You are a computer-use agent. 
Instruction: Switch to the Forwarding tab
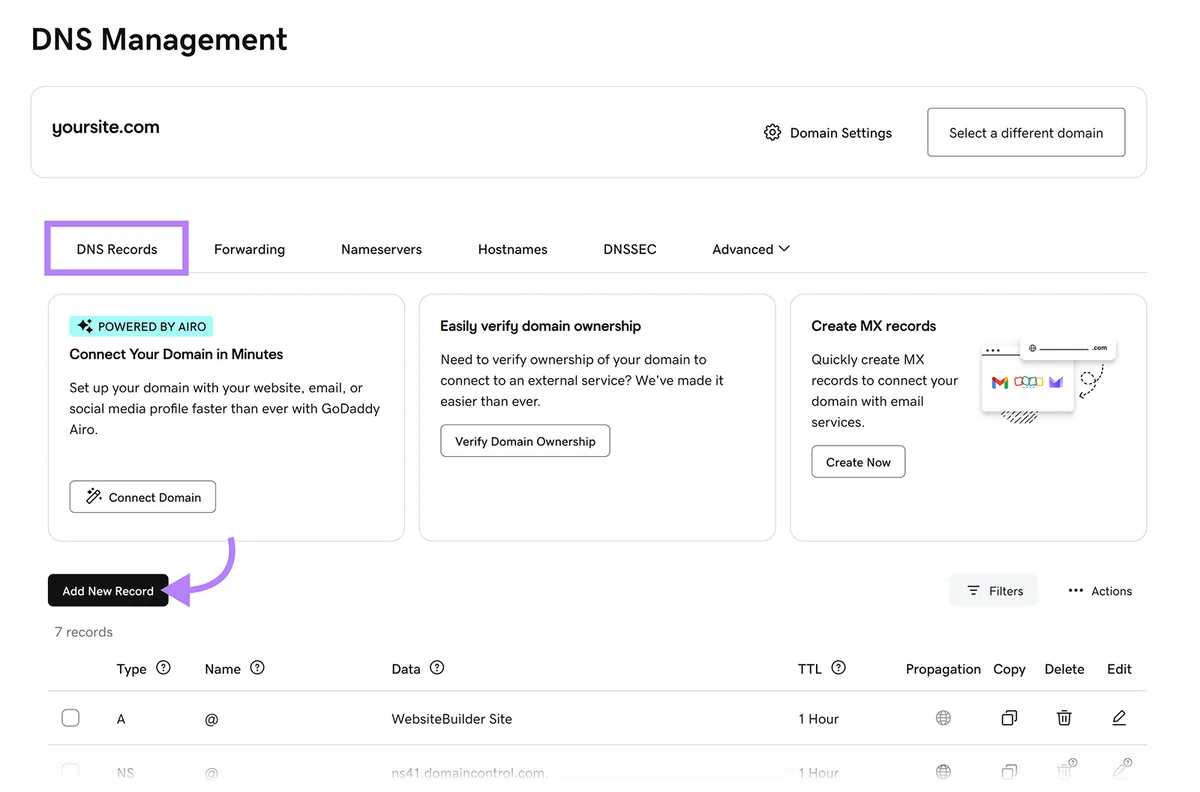(x=250, y=249)
